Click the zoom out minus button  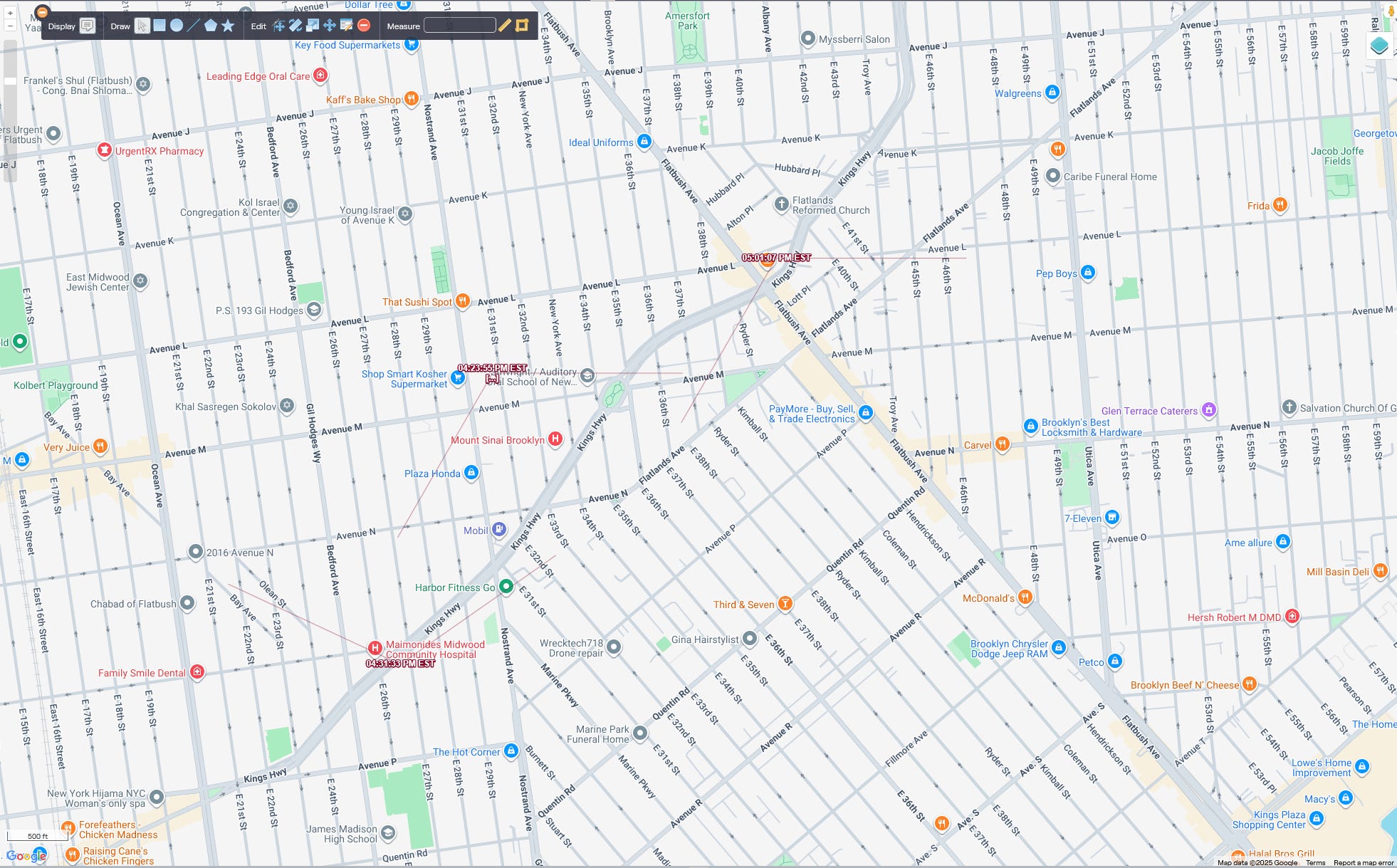coord(10,26)
